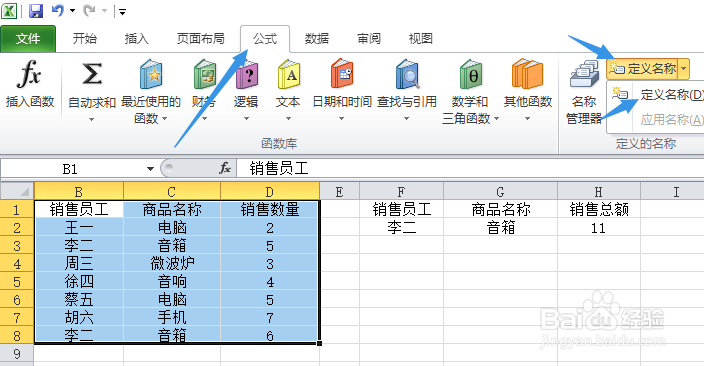Select row 1 header
The width and height of the screenshot is (704, 366).
pos(17,210)
